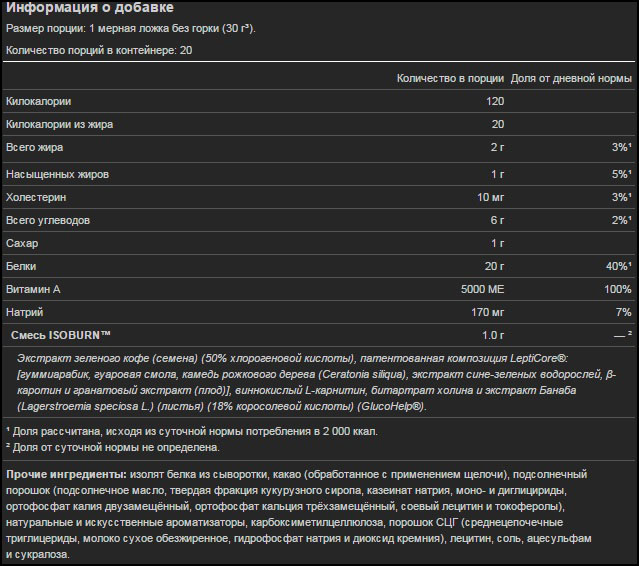Click the 'Доля от дневной нормы' header

571,78
